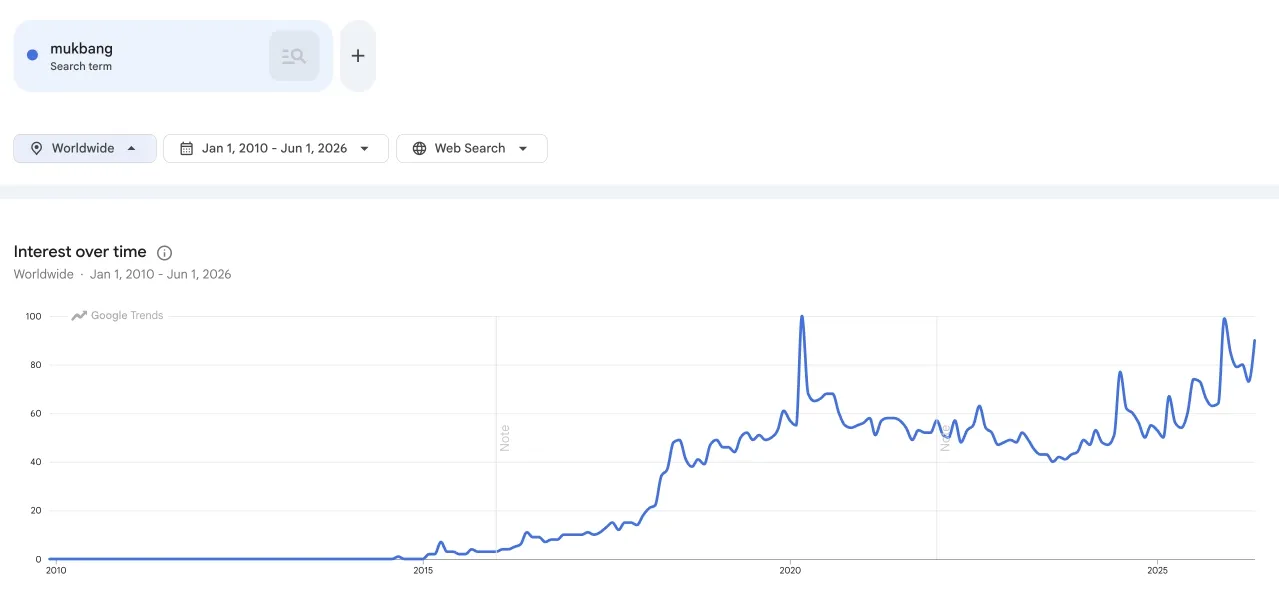Image resolution: width=1279 pixels, height=612 pixels.
Task: Click the Note marker near 2016
Action: (x=505, y=438)
